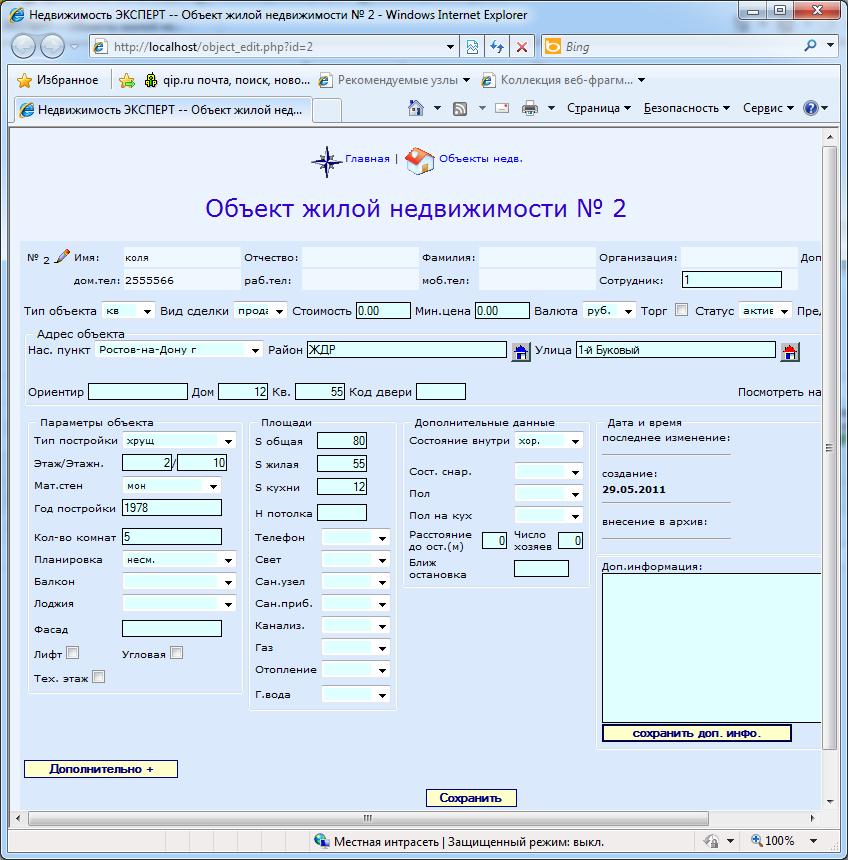The width and height of the screenshot is (848, 860).
Task: Click the Add to Favorites Bar star icon
Action: point(127,80)
